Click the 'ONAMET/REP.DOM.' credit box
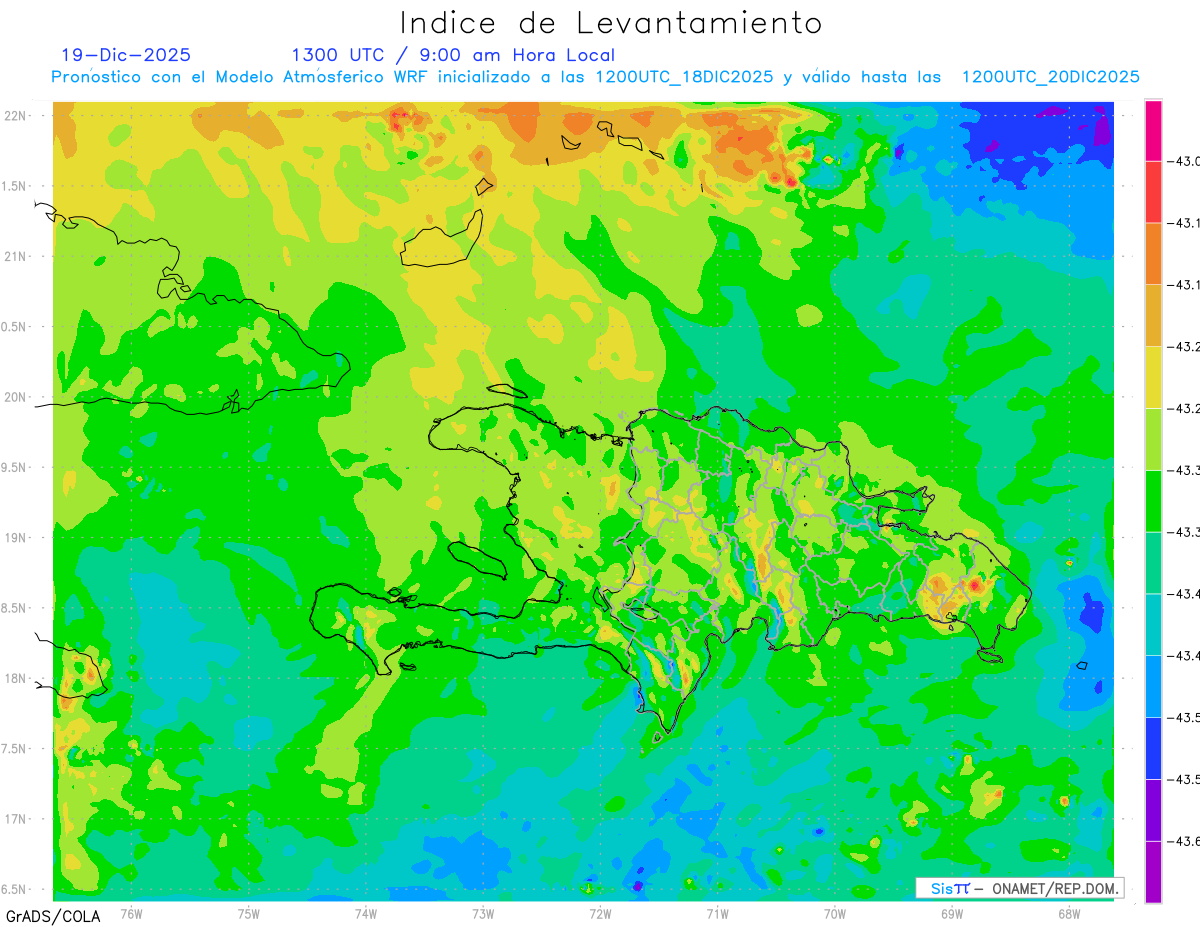Viewport: 1200px width, 927px height. click(x=1019, y=888)
